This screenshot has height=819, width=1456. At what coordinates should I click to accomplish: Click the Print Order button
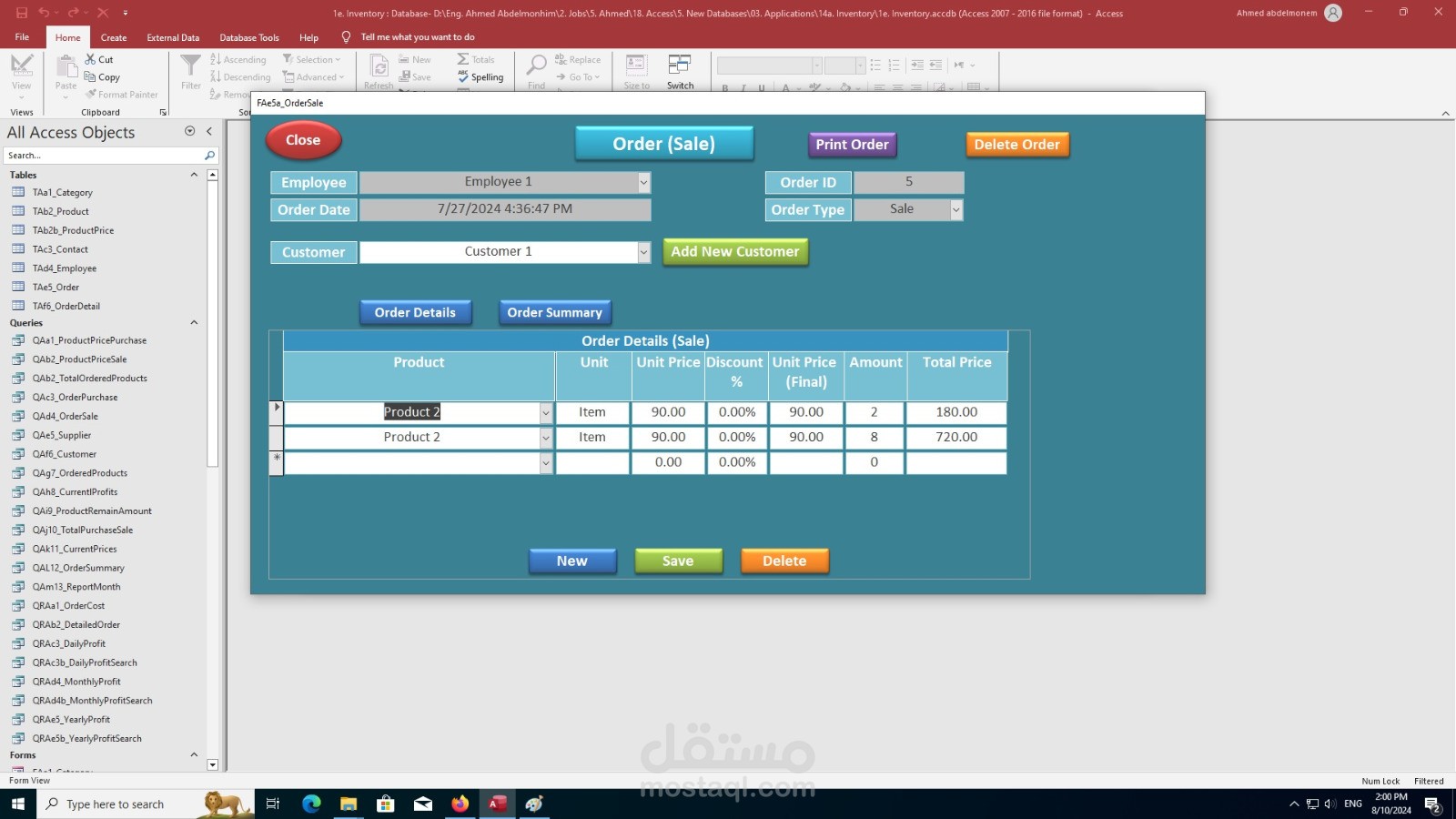852,145
